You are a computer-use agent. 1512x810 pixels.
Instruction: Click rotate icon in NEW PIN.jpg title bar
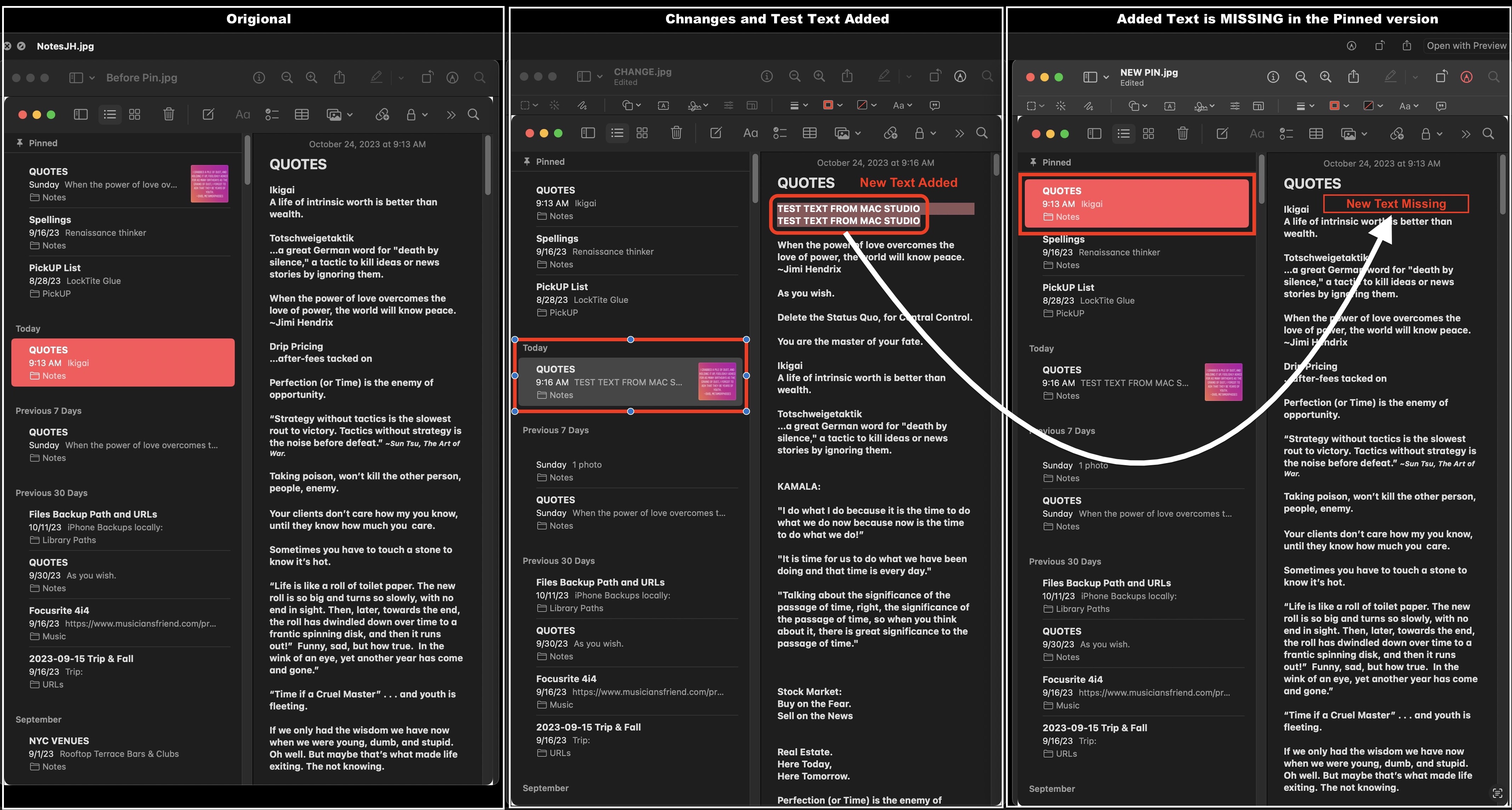(x=1441, y=77)
